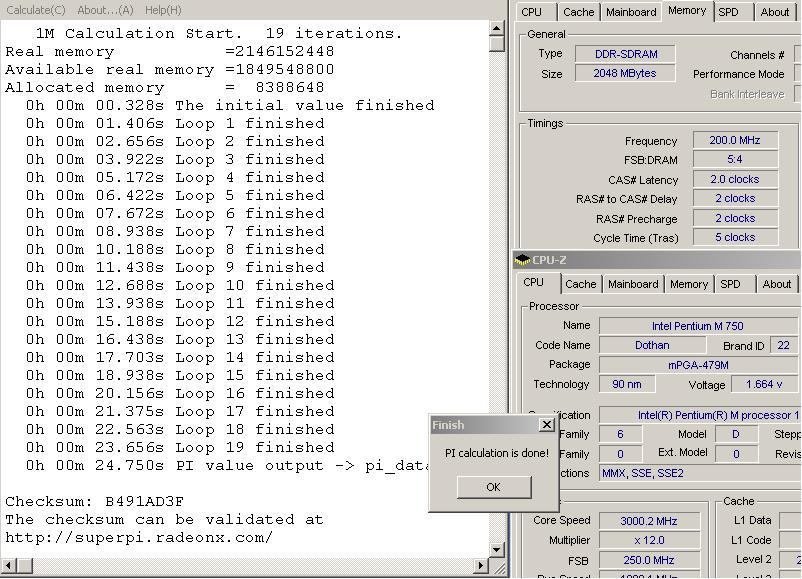The image size is (802, 579).
Task: Open SPD tab in upper CPU-Z window
Action: click(x=728, y=12)
